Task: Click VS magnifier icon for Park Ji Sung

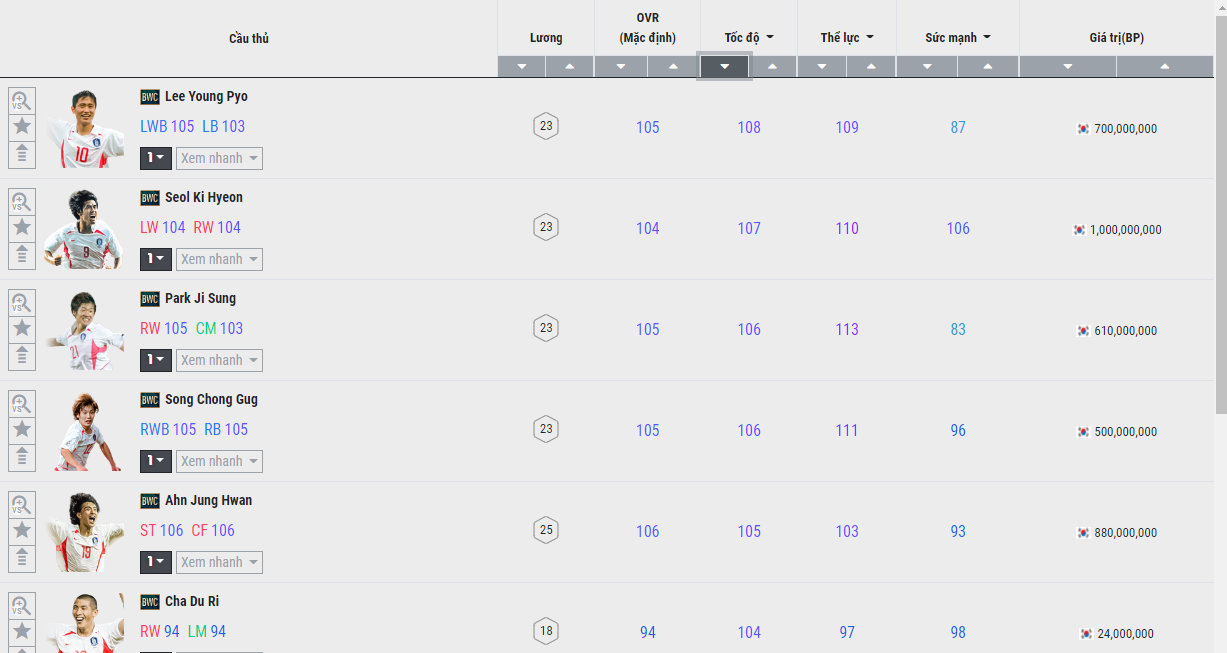Action: (22, 302)
